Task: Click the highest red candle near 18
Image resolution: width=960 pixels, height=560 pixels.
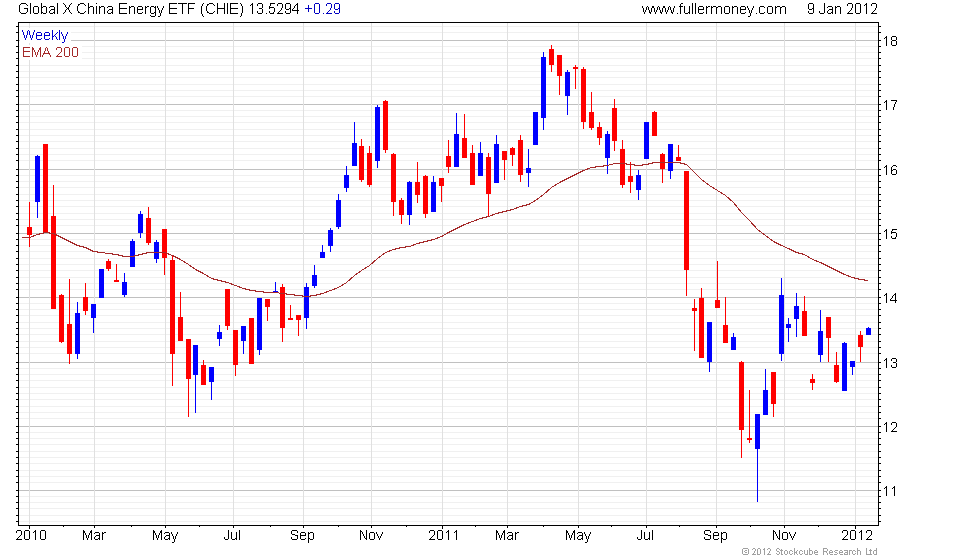Action: (552, 57)
